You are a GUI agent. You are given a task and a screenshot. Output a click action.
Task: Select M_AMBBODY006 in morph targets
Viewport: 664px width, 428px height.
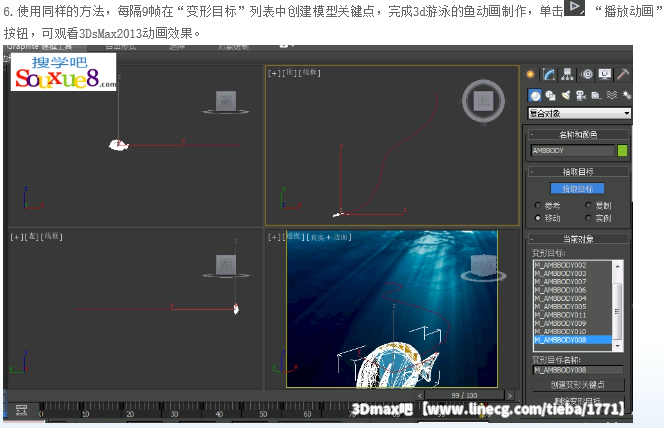click(572, 290)
